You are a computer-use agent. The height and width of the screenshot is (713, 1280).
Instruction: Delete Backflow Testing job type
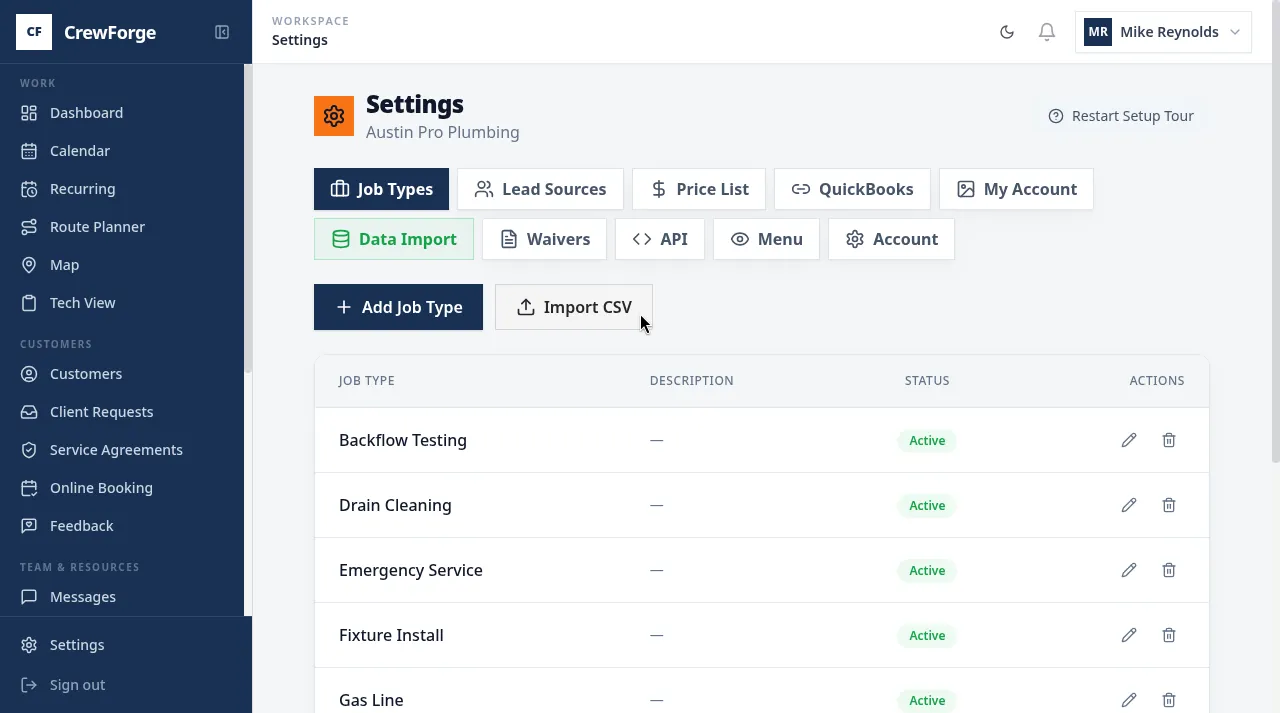pos(1169,440)
